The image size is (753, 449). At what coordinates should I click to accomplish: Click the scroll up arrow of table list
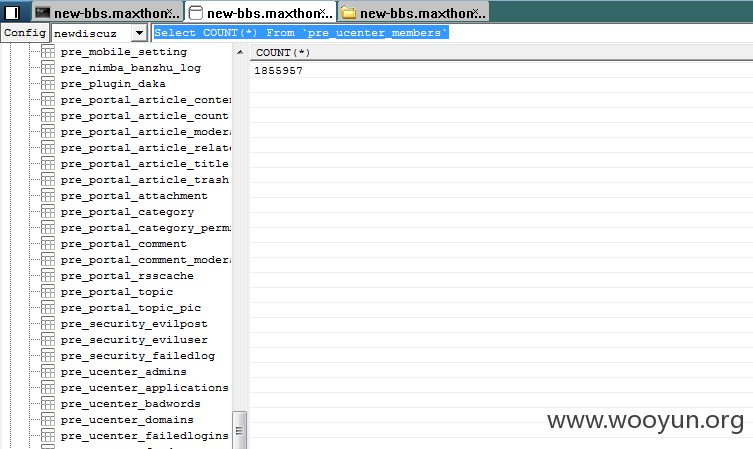[240, 52]
